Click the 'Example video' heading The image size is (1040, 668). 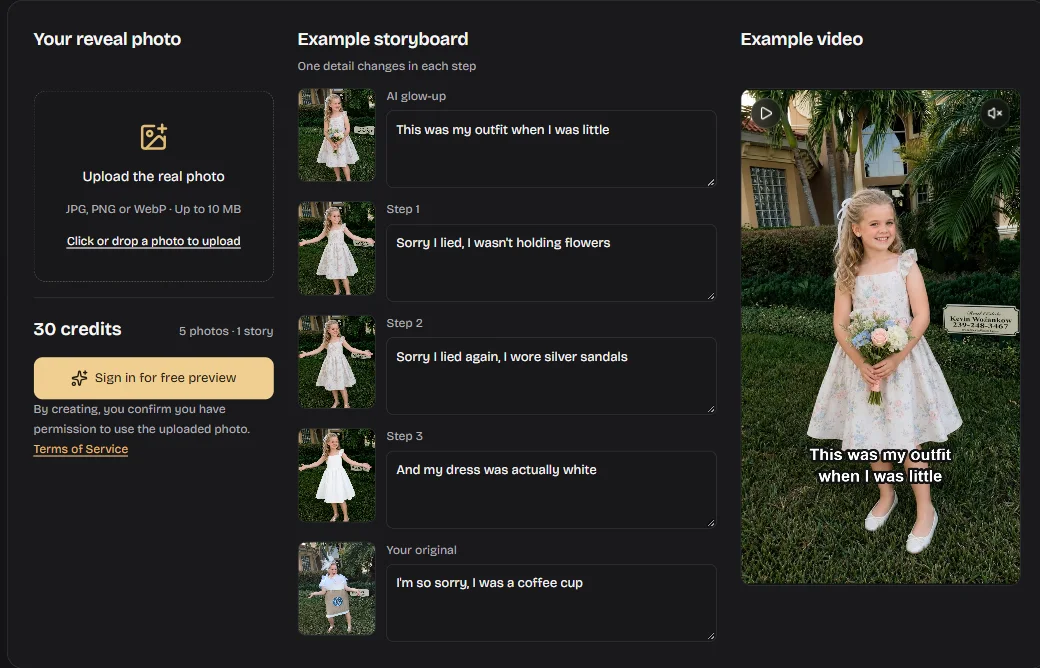coord(802,39)
